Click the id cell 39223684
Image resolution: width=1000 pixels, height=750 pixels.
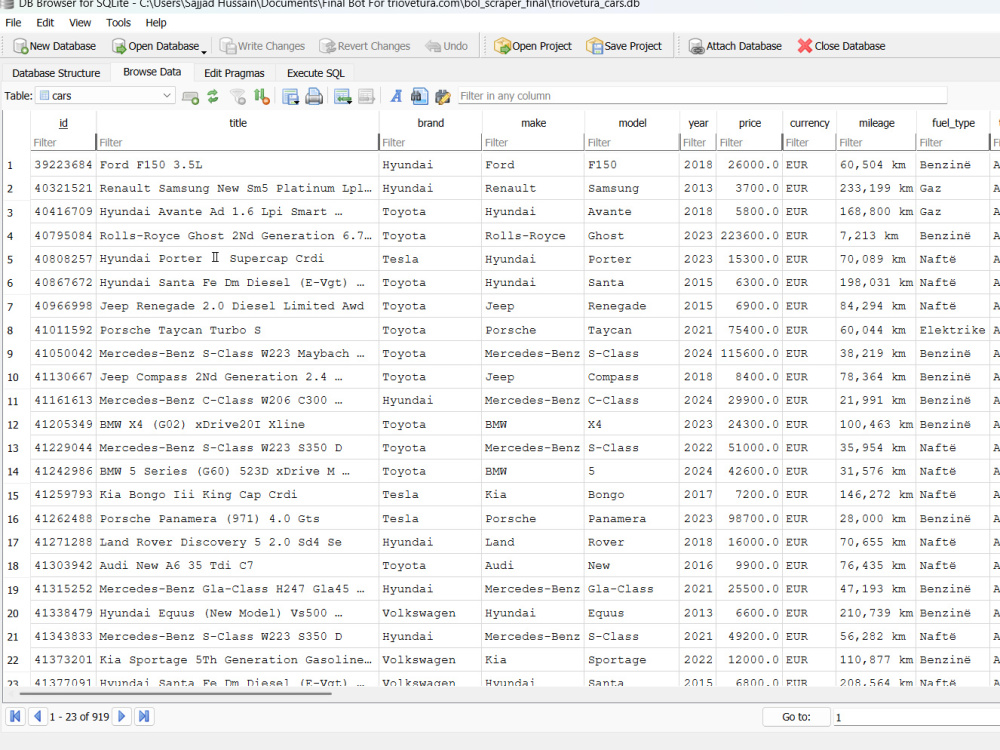63,165
